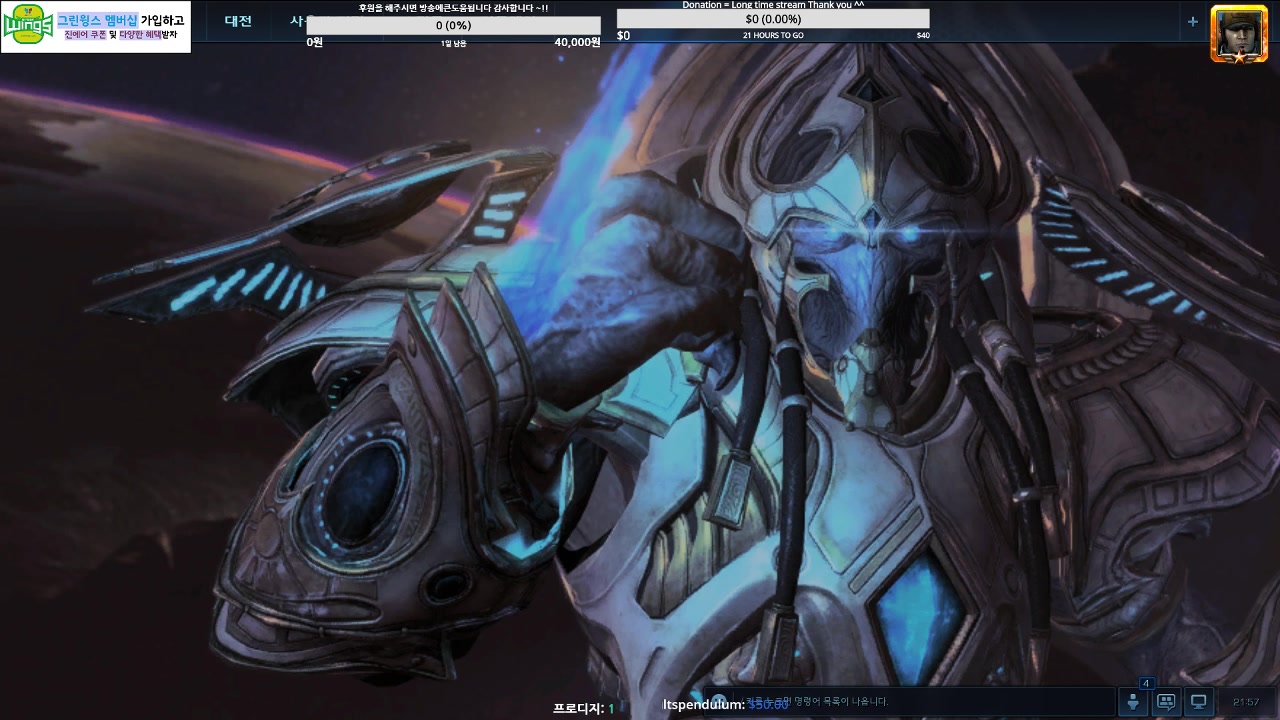Click the $0 (0.00%) donation progress bar

(773, 19)
